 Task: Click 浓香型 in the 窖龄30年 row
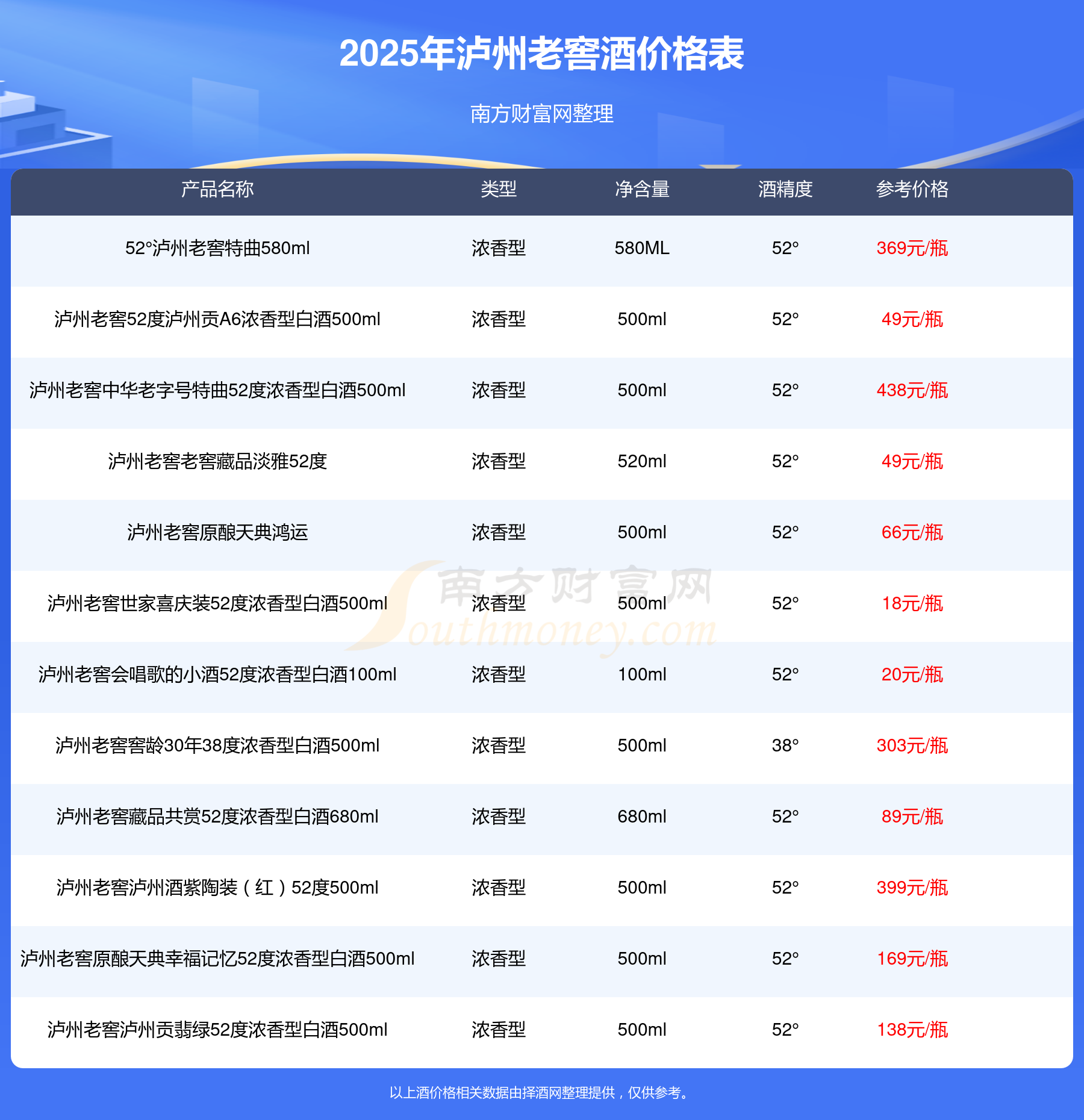point(499,745)
